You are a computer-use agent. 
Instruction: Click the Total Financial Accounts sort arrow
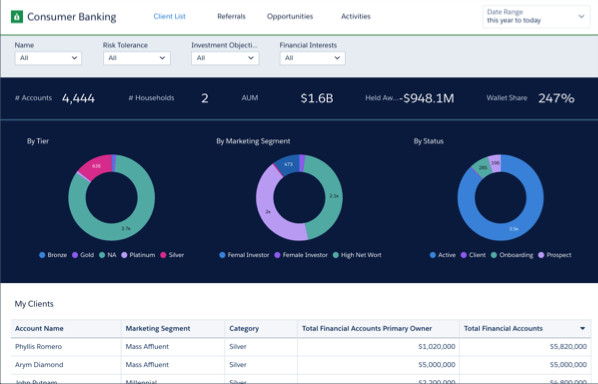point(582,328)
